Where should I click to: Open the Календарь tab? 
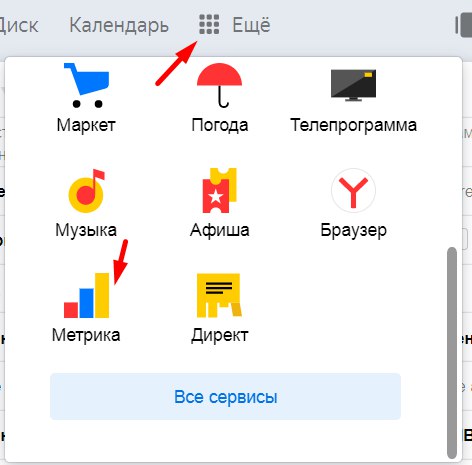click(119, 26)
